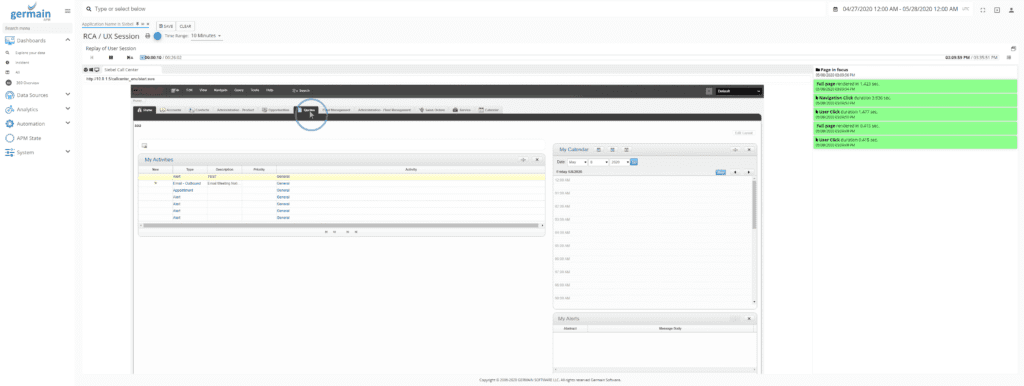Click the Automation gear icon in sidebar

tap(10, 123)
